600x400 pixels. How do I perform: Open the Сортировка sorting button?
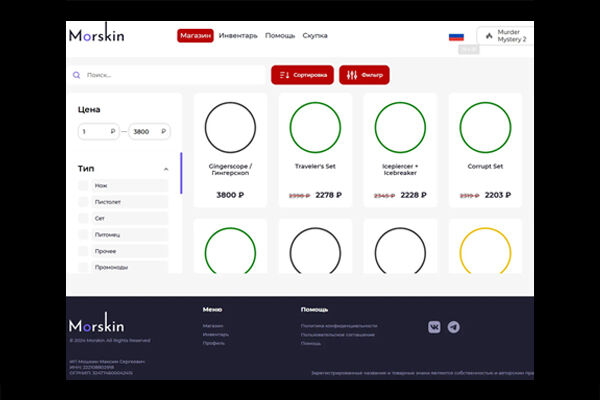(302, 75)
